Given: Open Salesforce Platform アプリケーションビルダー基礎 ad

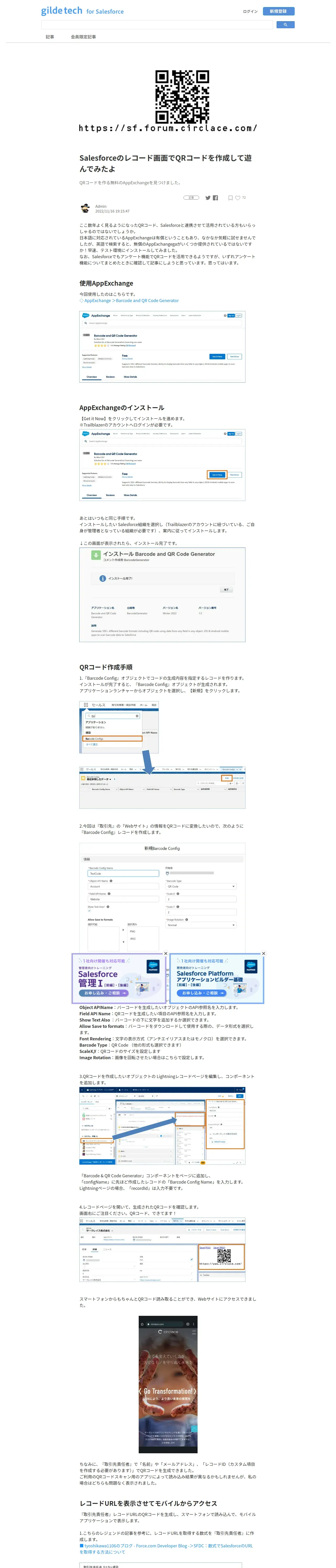Looking at the screenshot, I should click(x=216, y=979).
